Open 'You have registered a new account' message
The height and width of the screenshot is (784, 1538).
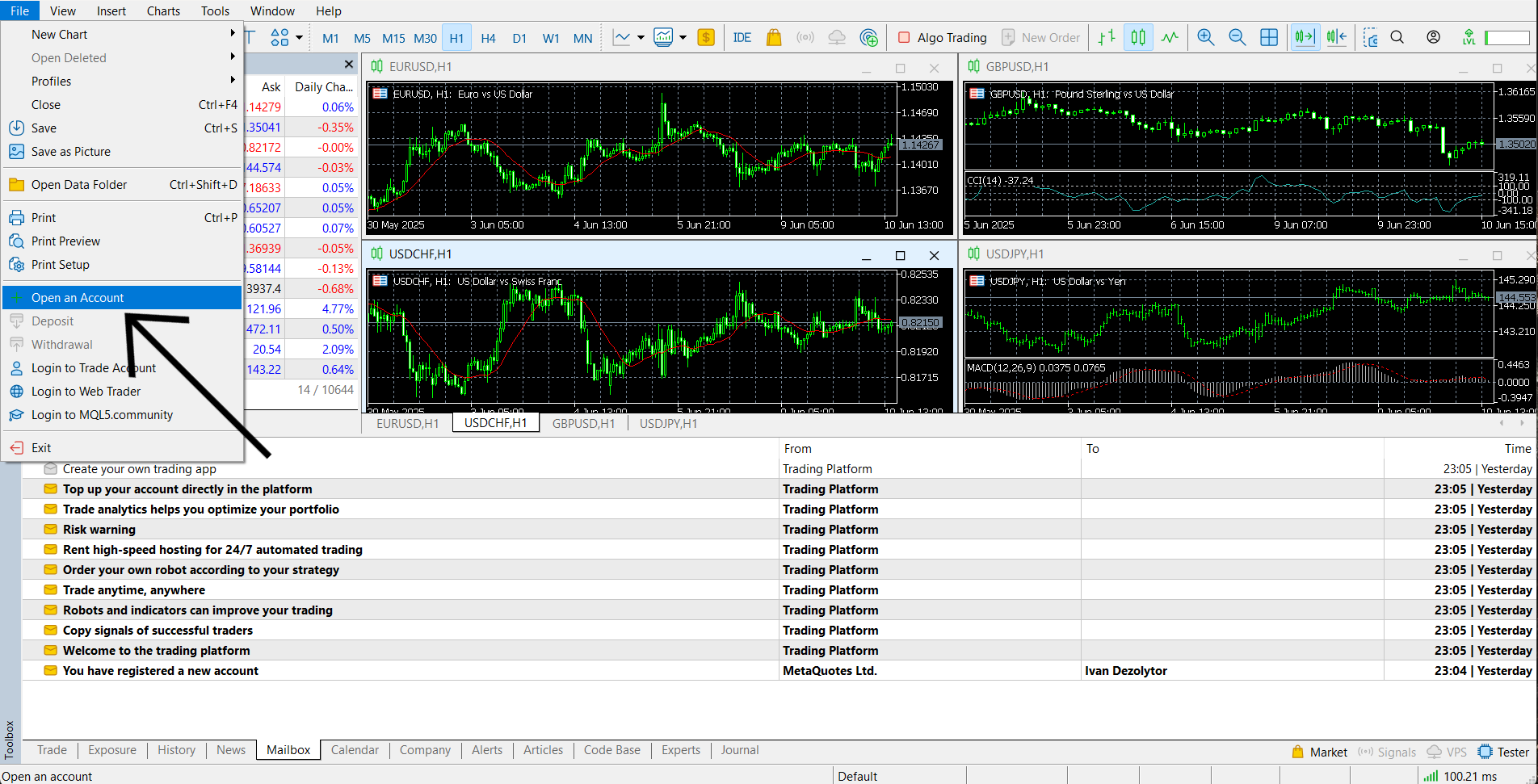coord(161,671)
